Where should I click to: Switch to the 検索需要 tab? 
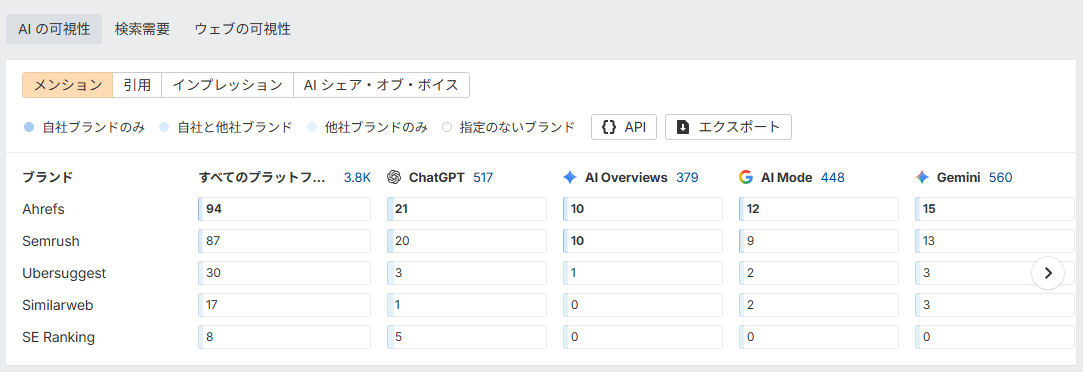click(142, 29)
